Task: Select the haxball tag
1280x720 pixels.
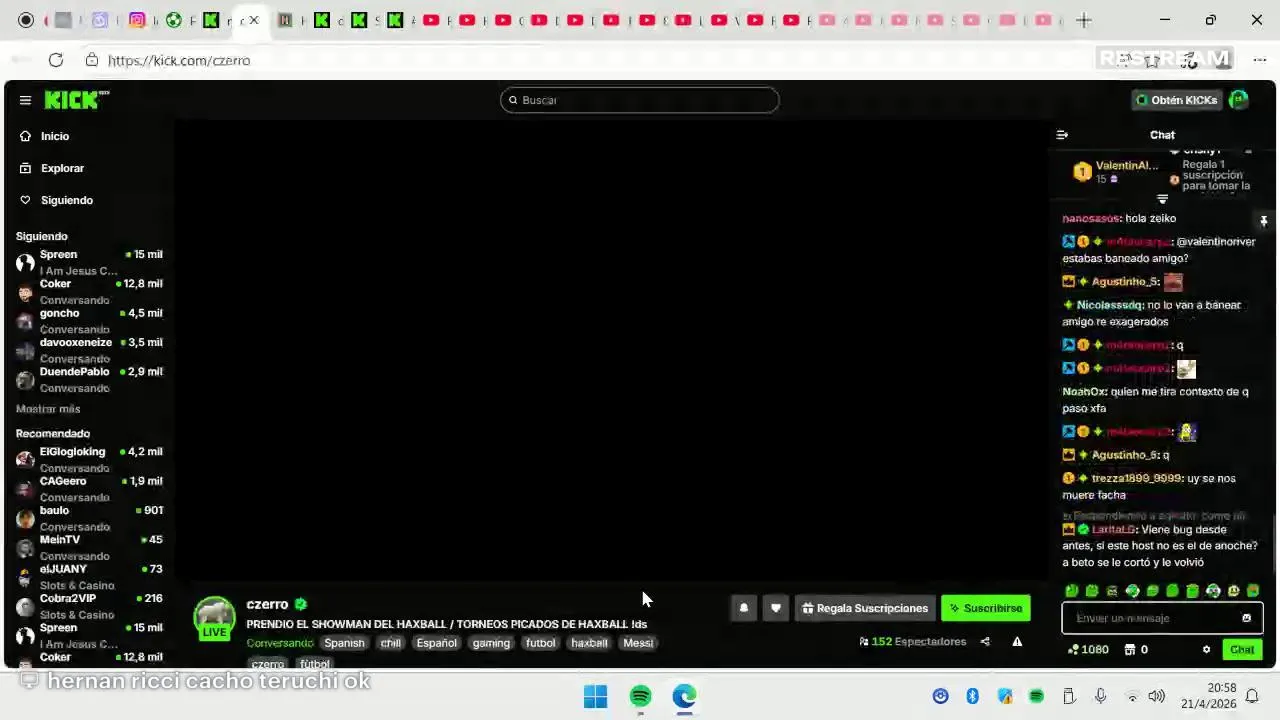Action: [589, 643]
